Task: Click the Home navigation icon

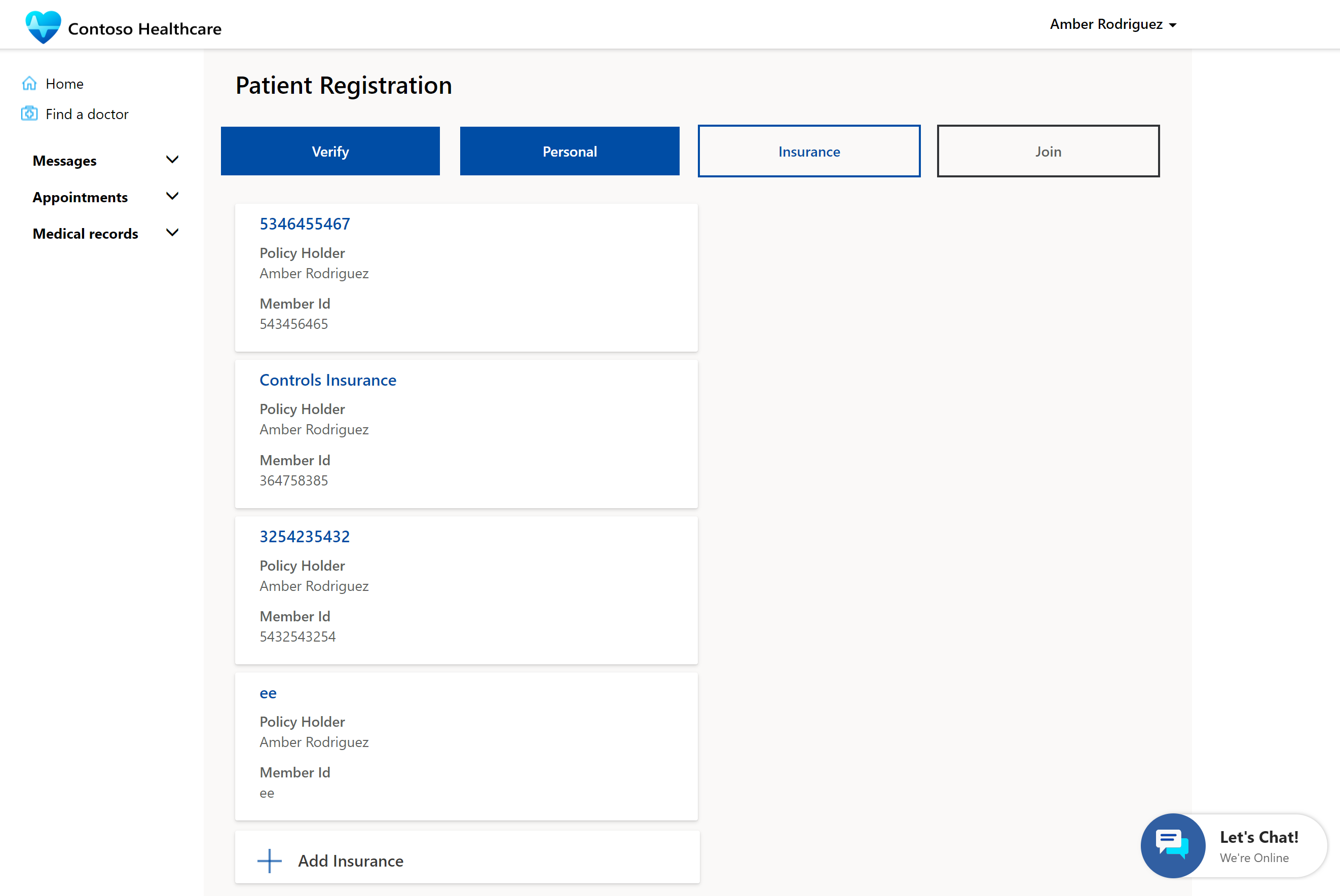Action: pyautogui.click(x=29, y=83)
